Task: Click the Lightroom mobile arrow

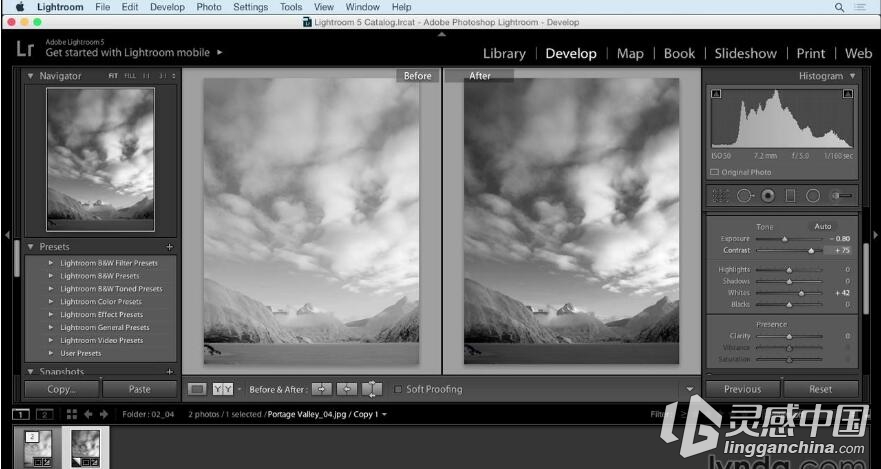Action: click(220, 52)
